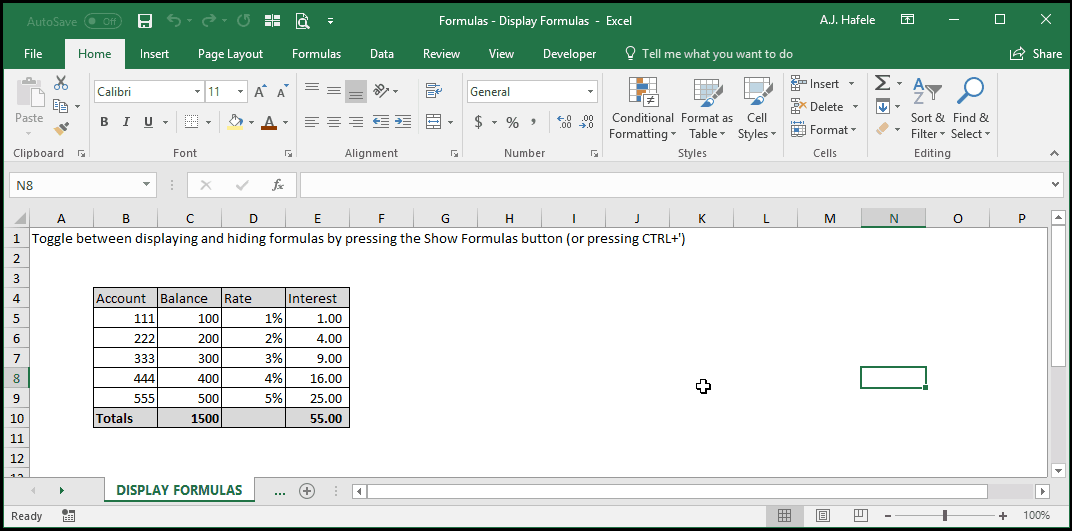The image size is (1072, 531).
Task: Click the Cut scissors icon
Action: click(x=61, y=83)
